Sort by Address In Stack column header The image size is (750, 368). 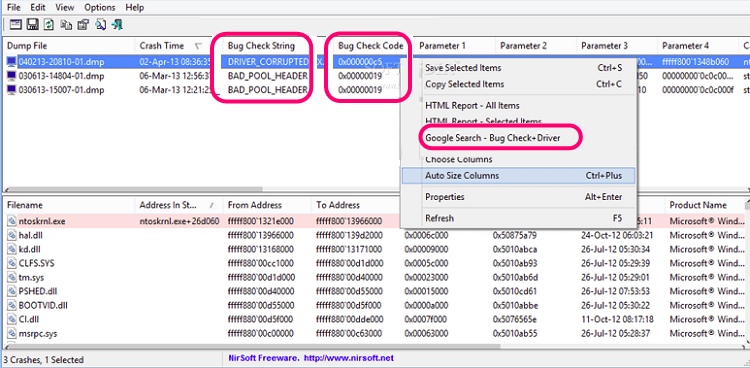click(179, 205)
